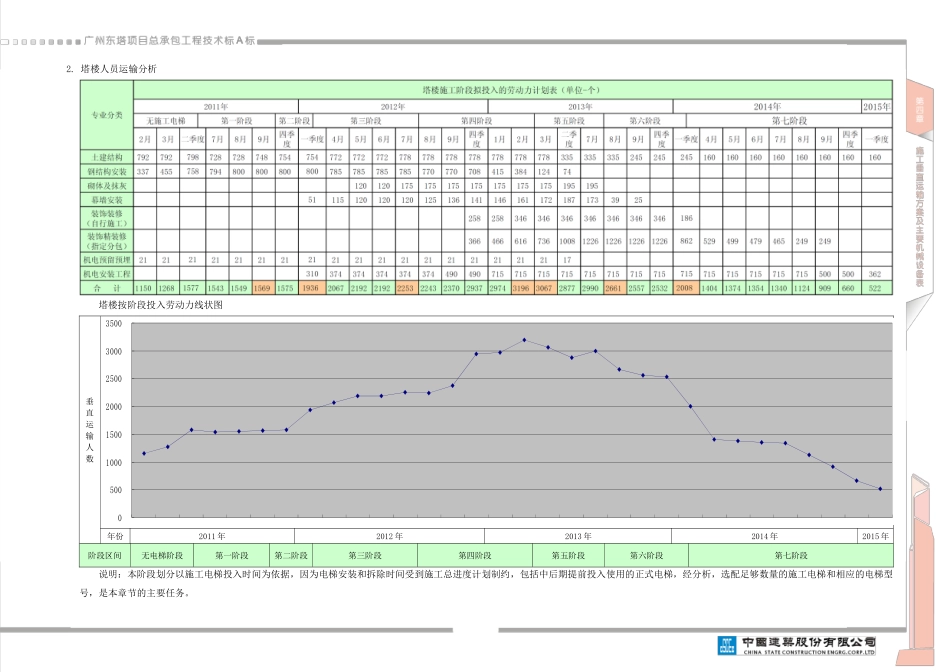Viewport: 950px width, 672px height.
Task: Click the last data point on the line chart
Action: [x=880, y=489]
